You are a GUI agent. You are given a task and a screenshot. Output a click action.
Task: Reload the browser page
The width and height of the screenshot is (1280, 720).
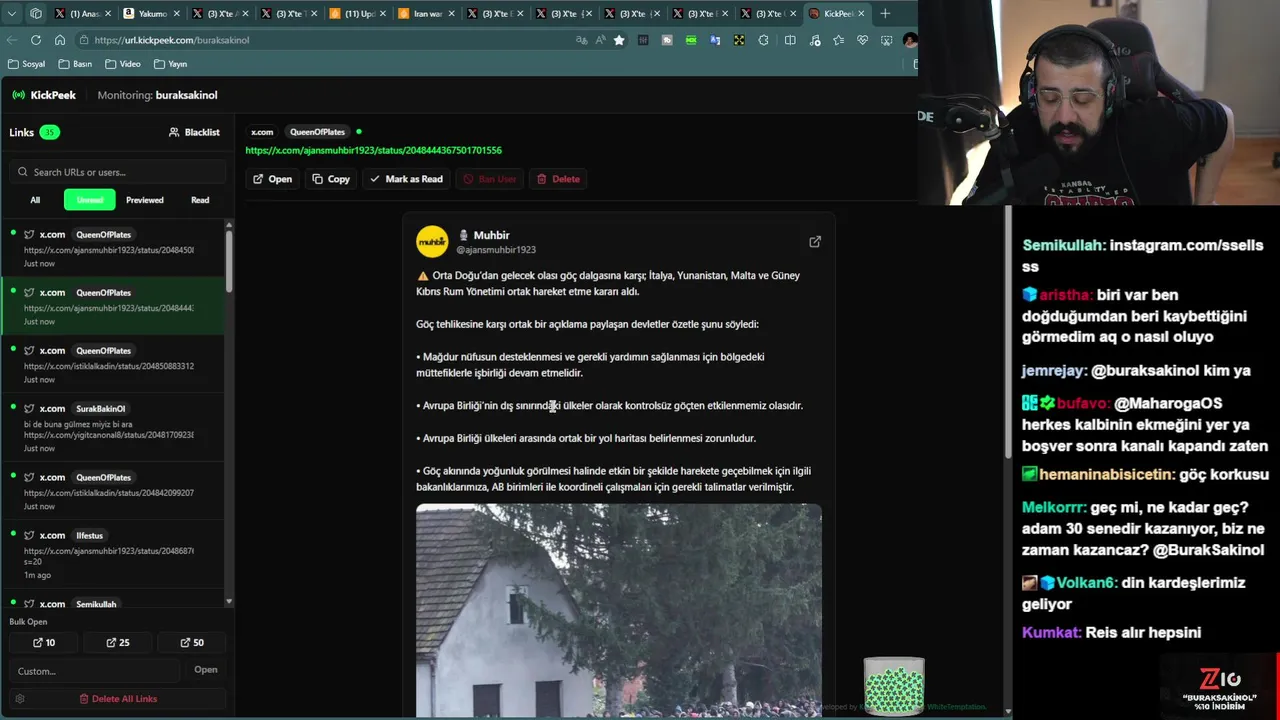pyautogui.click(x=36, y=40)
